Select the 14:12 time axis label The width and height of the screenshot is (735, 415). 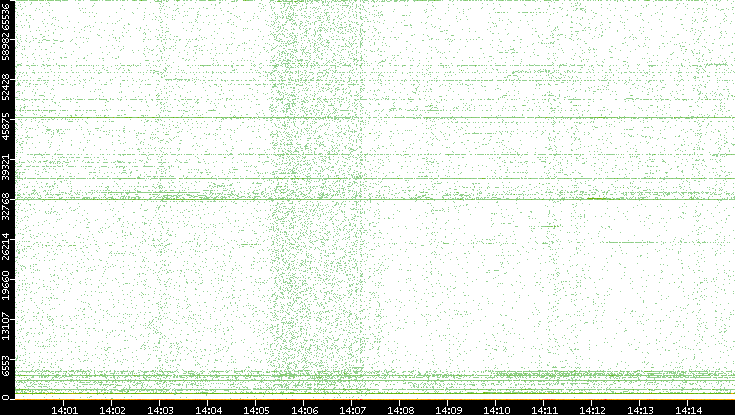point(592,408)
